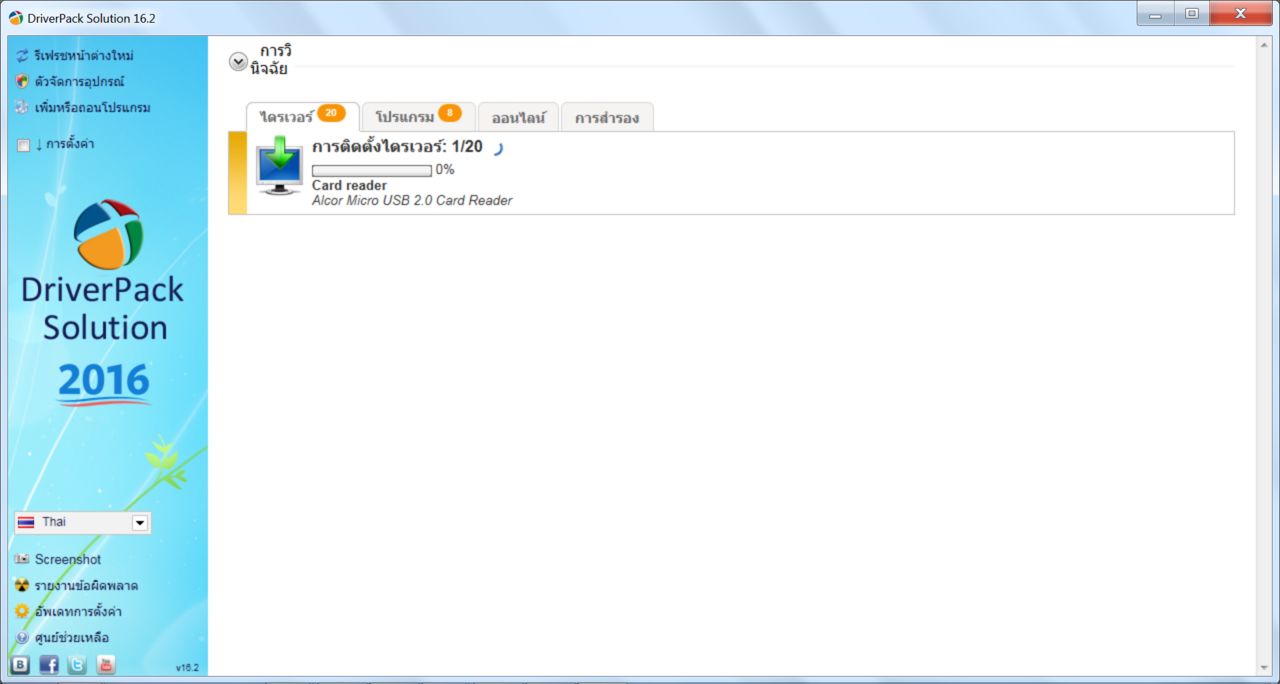The image size is (1280, 684).
Task: Click the การตั้งค่า settings label
Action: (x=70, y=144)
